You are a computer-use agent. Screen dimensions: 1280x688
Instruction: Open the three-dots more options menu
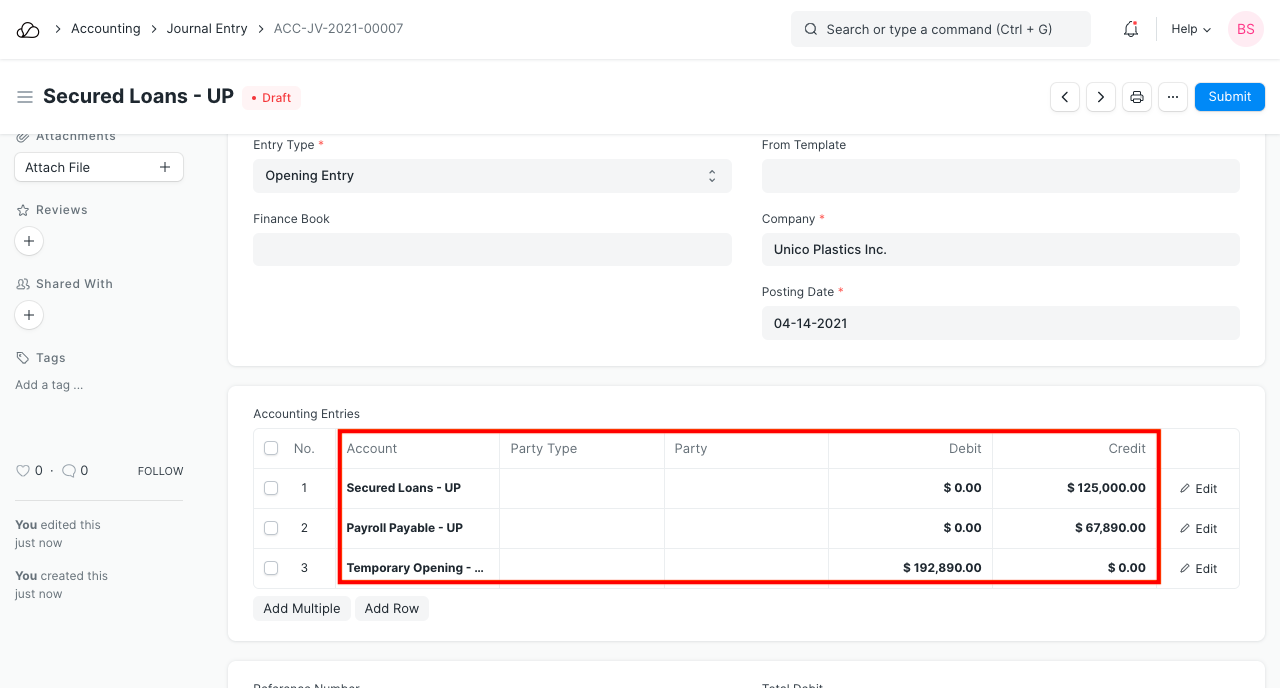(1173, 97)
